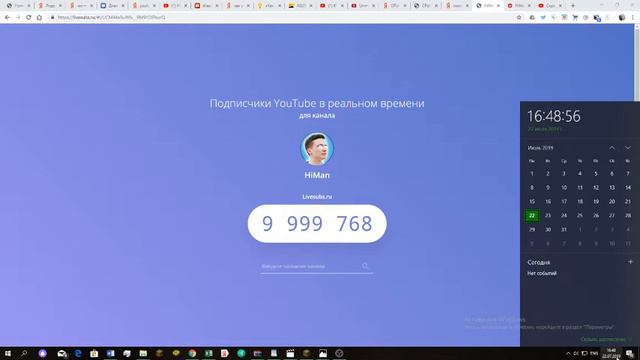
Task: Open the browser home page icon
Action: [x=39, y=18]
